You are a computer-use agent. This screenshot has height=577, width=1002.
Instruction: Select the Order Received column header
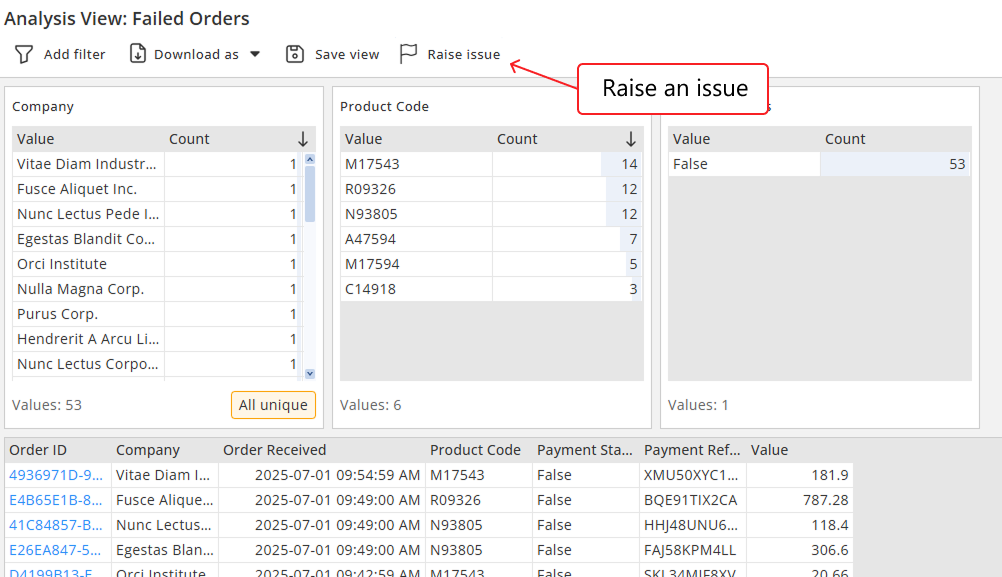322,450
